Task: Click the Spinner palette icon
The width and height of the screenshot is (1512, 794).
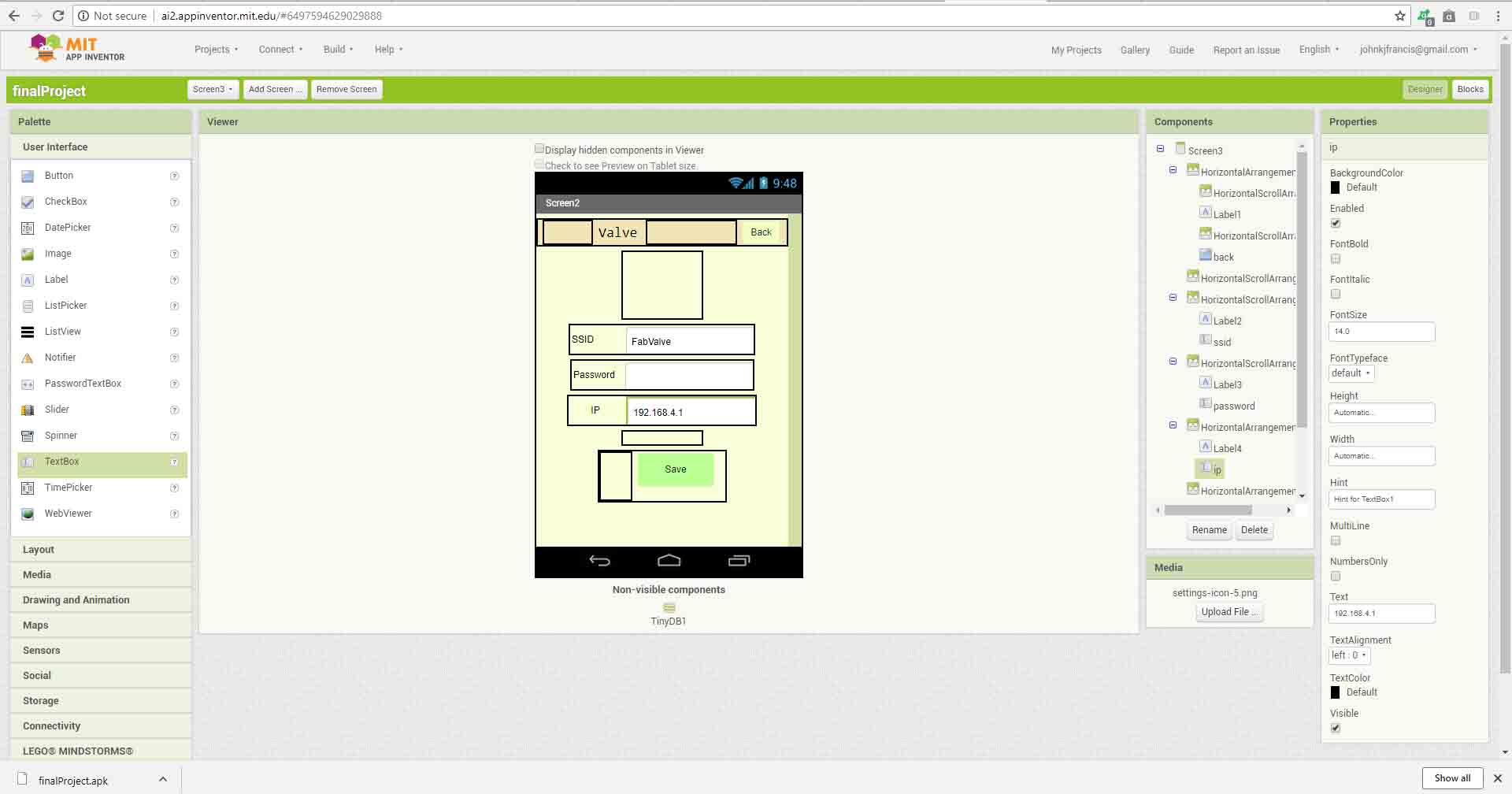Action: point(28,436)
